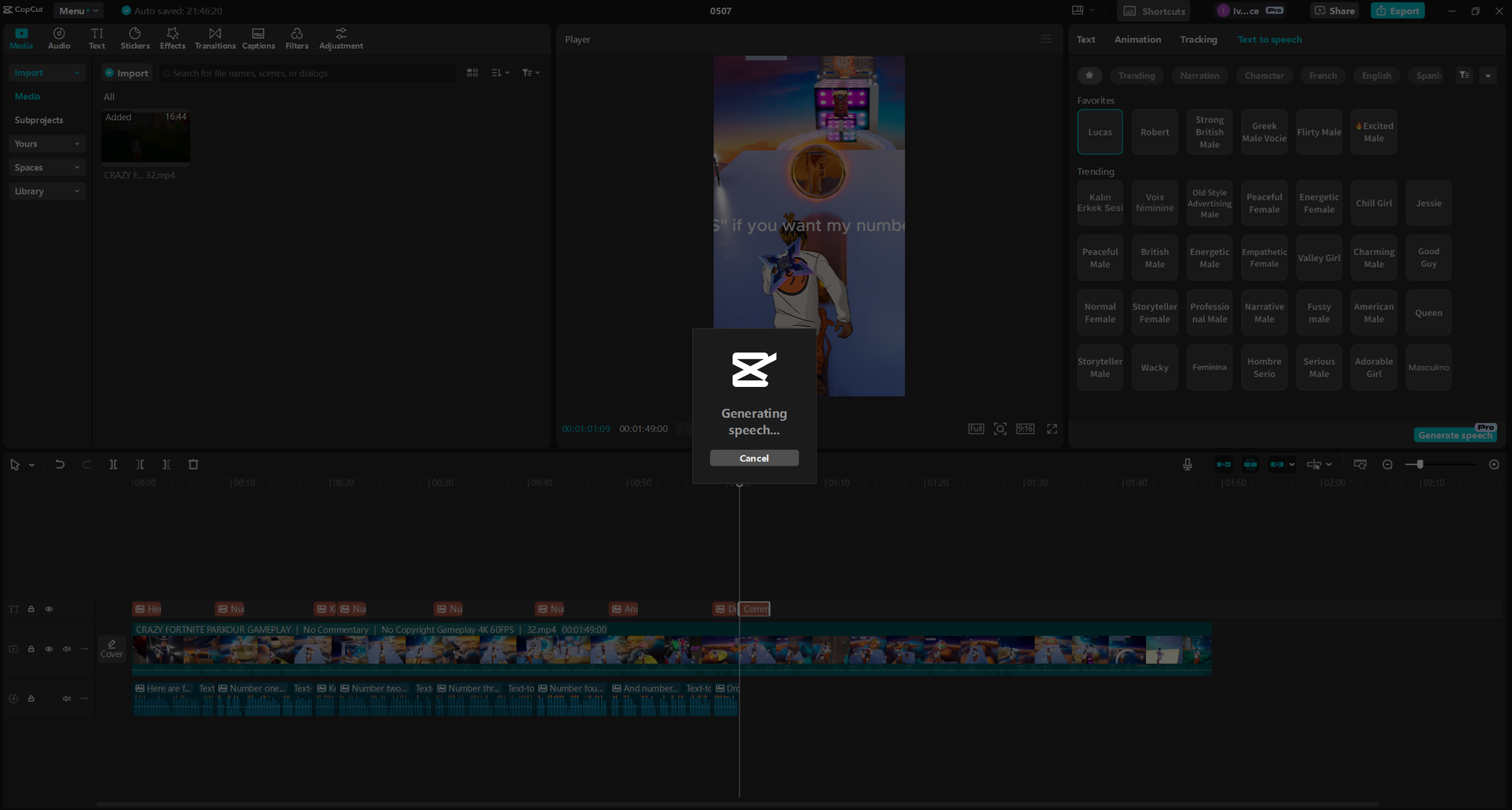The height and width of the screenshot is (810, 1512).
Task: Mute the video track audio
Action: pos(67,649)
